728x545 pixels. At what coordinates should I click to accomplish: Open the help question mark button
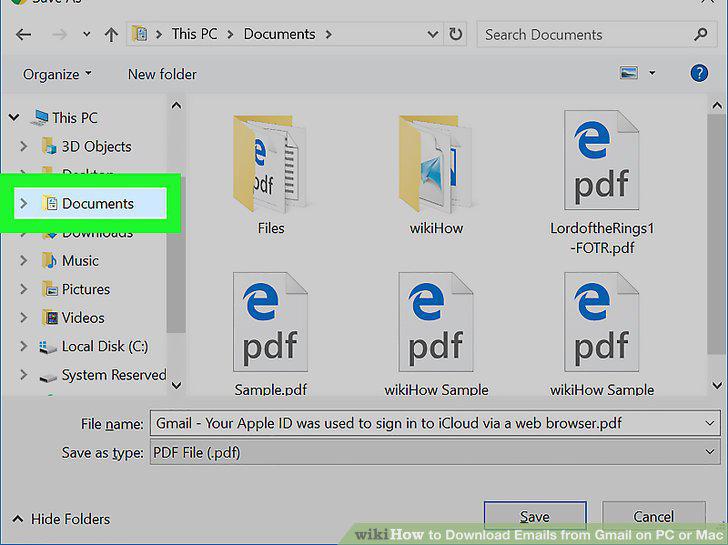tap(699, 73)
